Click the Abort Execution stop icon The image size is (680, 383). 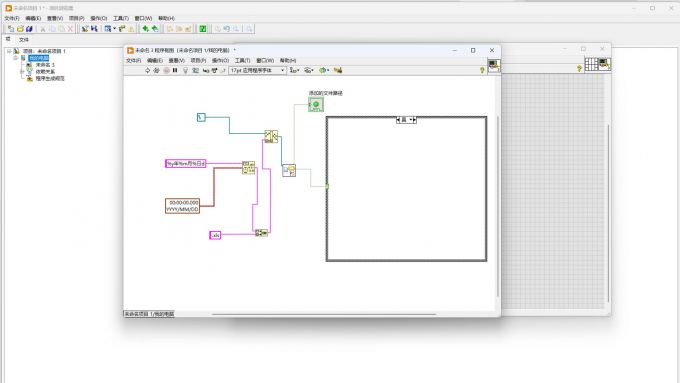(x=166, y=70)
